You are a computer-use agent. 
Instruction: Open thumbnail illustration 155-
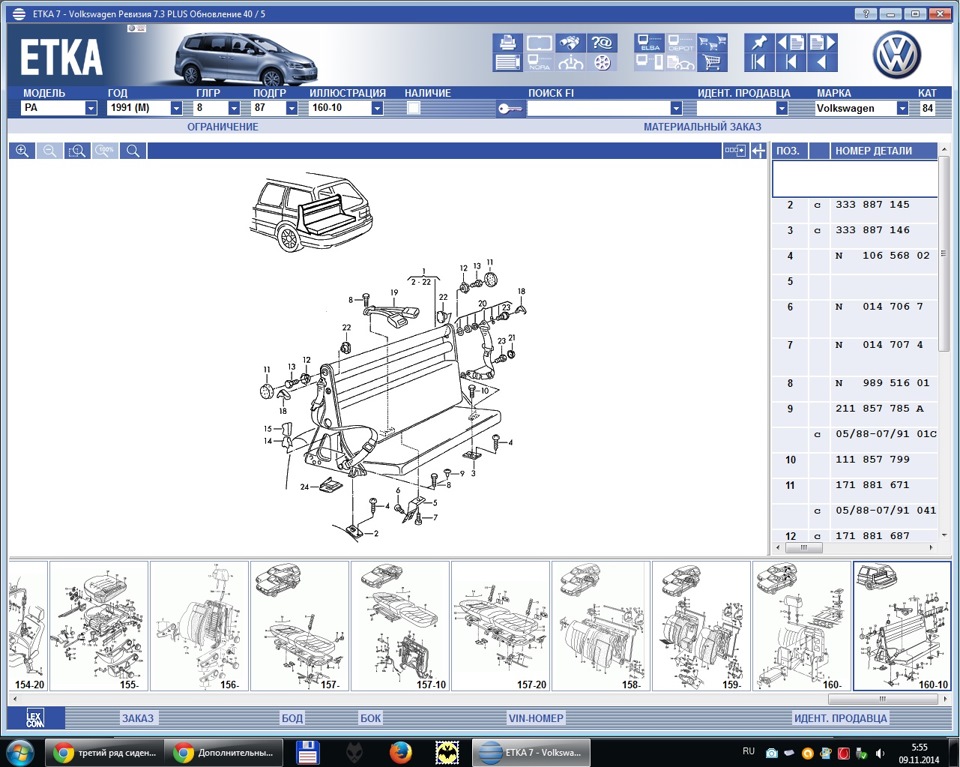click(x=99, y=626)
